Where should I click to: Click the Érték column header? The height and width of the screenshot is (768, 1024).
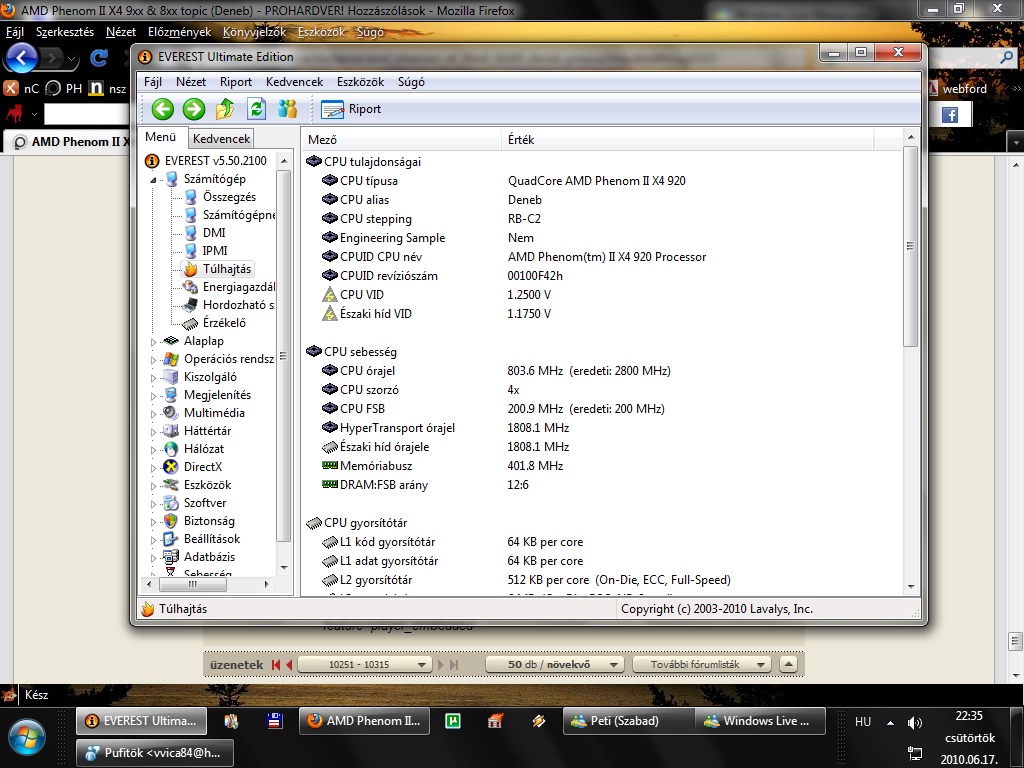click(688, 140)
